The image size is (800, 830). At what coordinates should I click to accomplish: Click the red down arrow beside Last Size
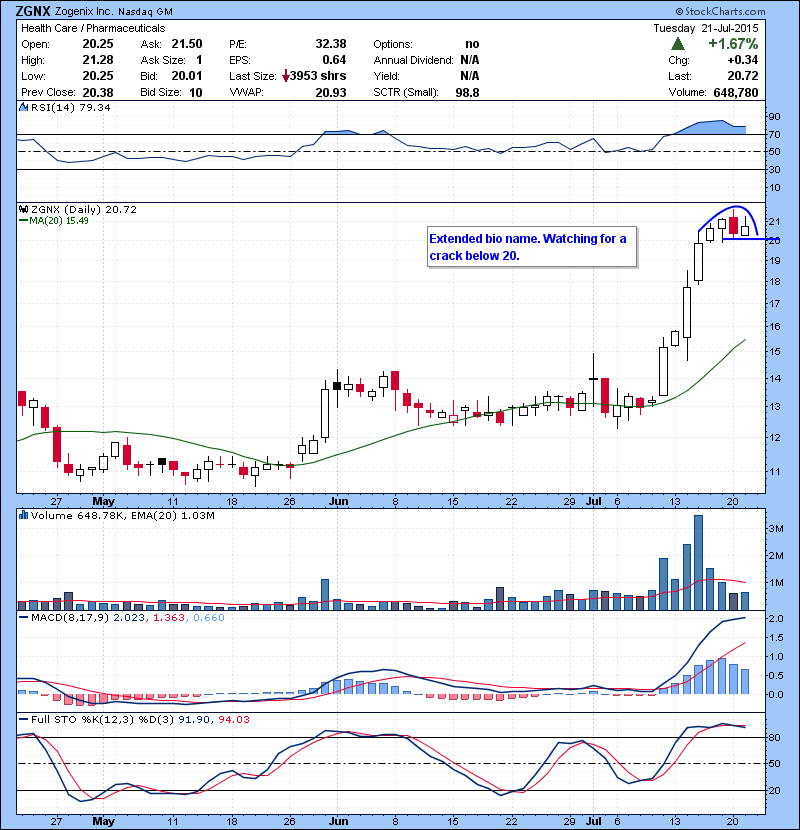point(285,77)
